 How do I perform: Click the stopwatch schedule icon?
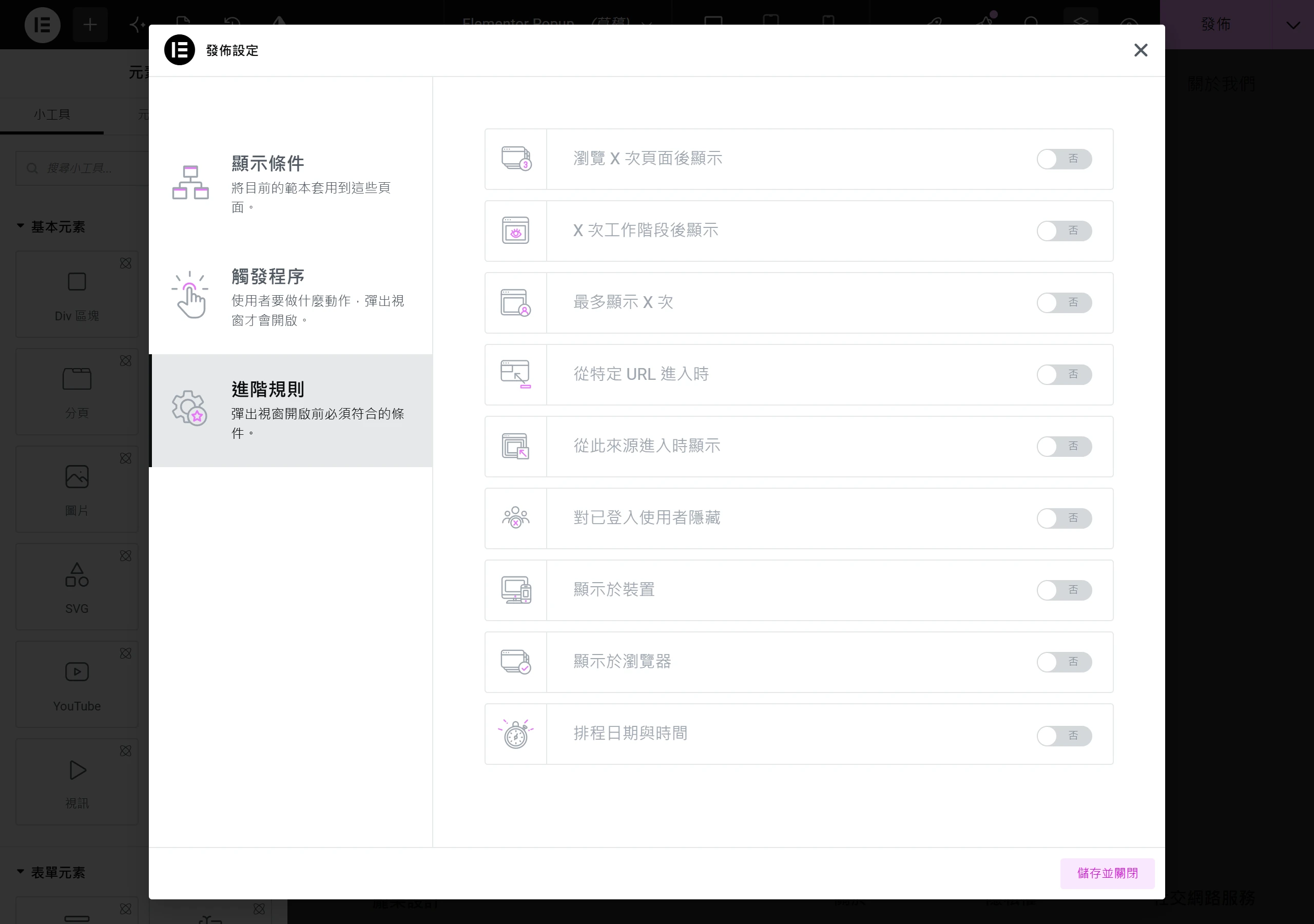tap(516, 734)
